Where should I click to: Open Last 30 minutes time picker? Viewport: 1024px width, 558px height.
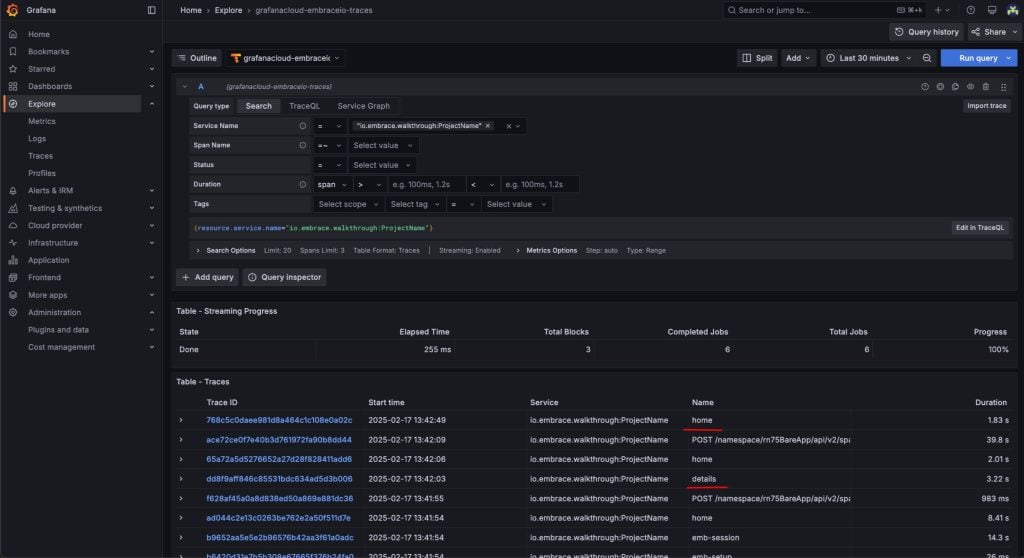pos(868,58)
